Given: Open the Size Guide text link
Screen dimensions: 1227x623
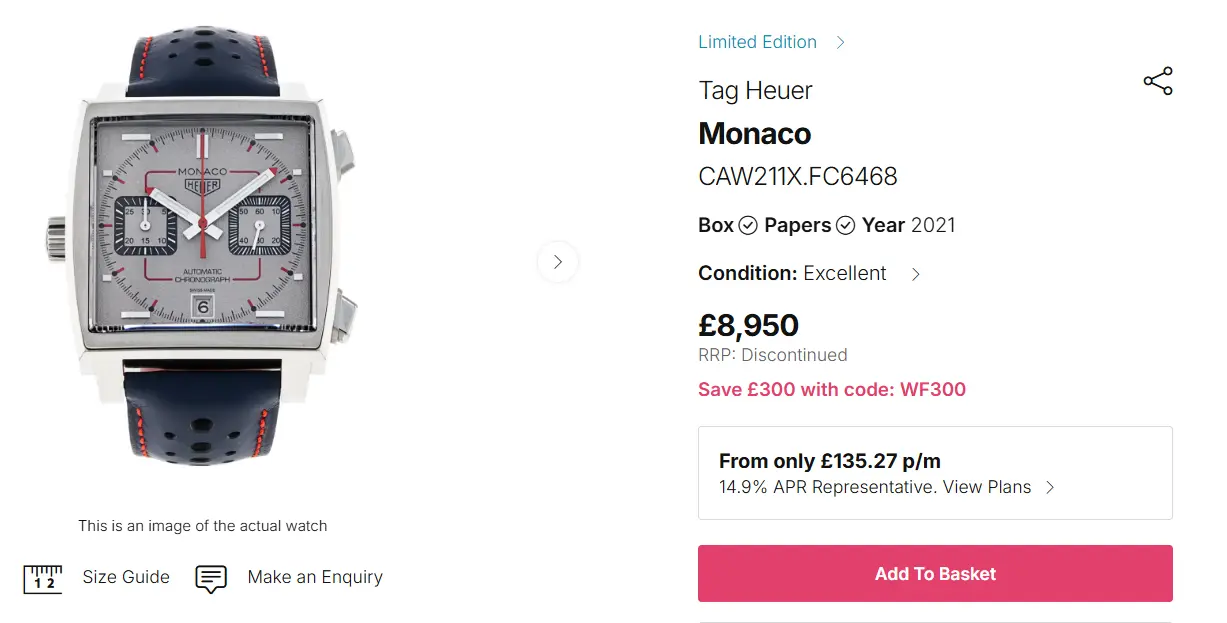Looking at the screenshot, I should pyautogui.click(x=126, y=577).
